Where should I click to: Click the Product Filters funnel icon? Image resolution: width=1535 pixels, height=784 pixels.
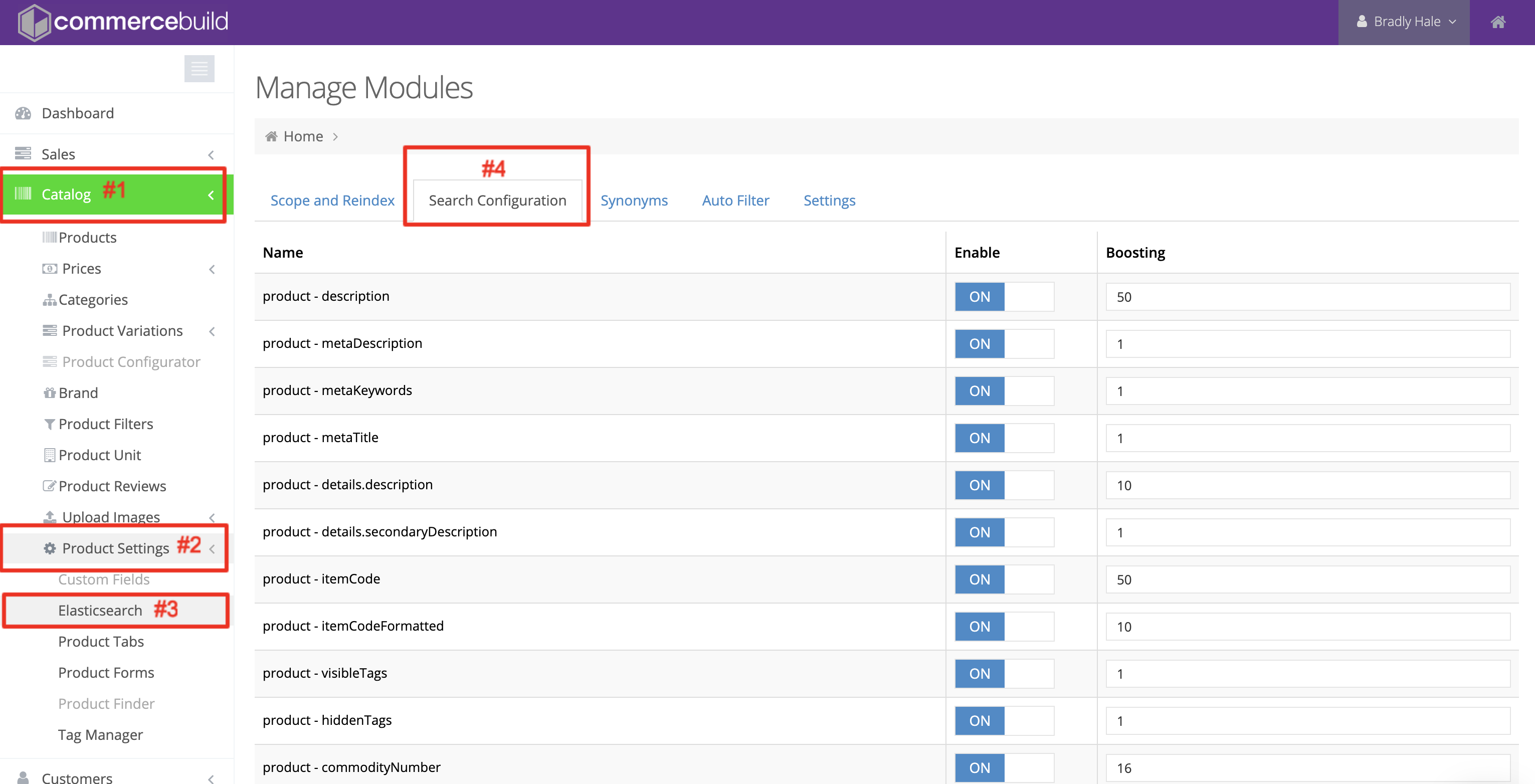(x=50, y=424)
